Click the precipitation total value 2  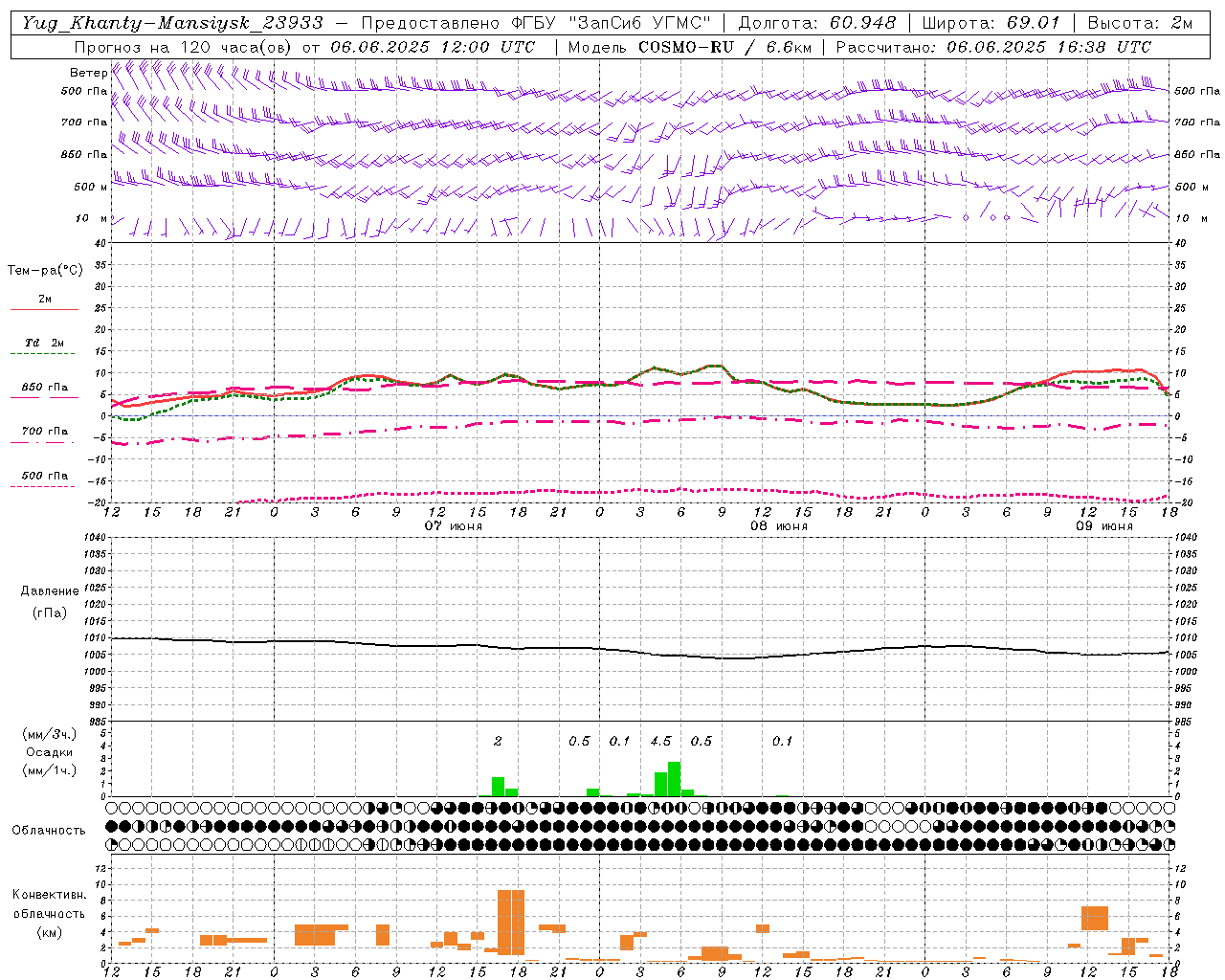[498, 742]
